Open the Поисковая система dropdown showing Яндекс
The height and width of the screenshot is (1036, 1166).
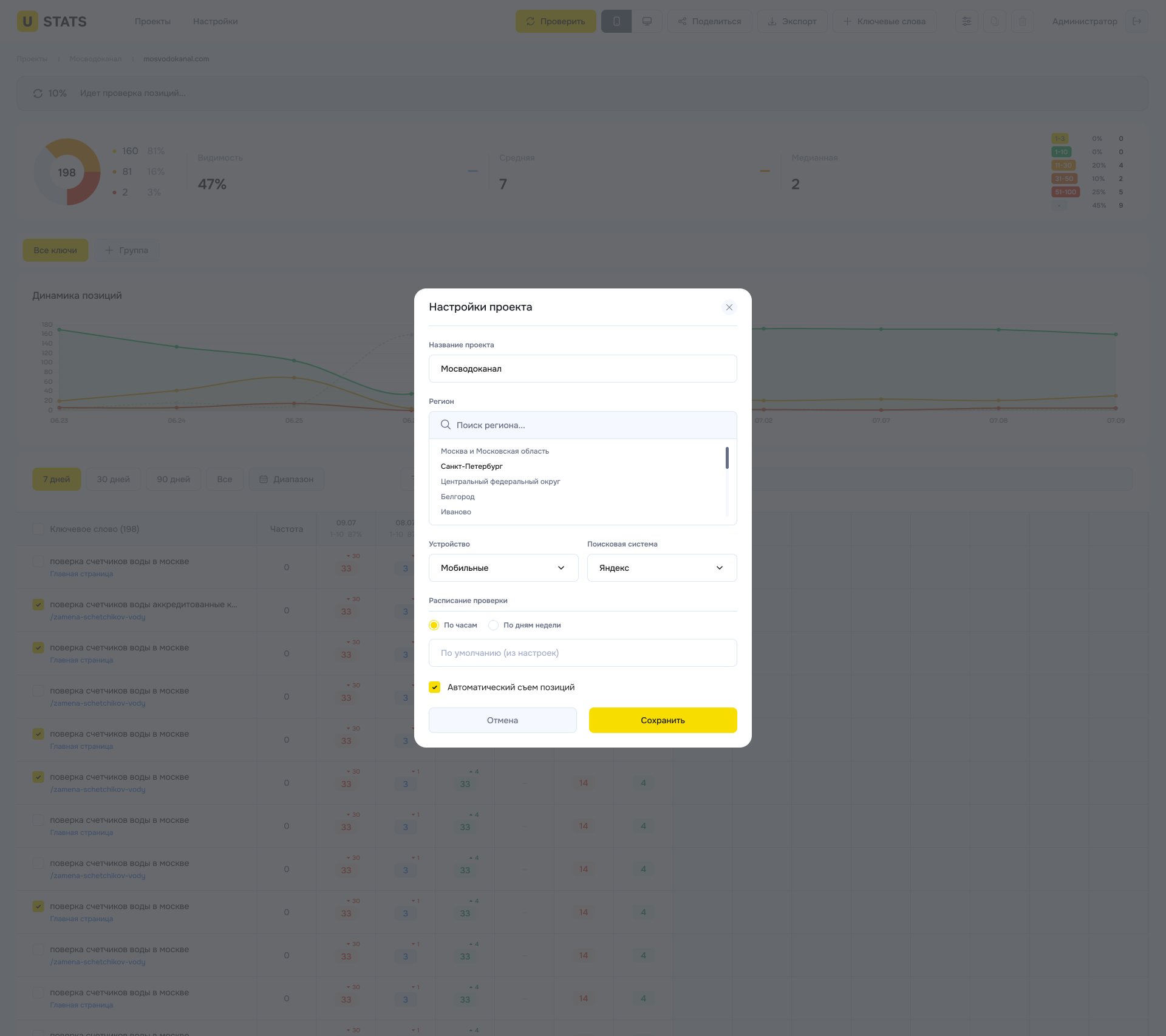point(661,568)
